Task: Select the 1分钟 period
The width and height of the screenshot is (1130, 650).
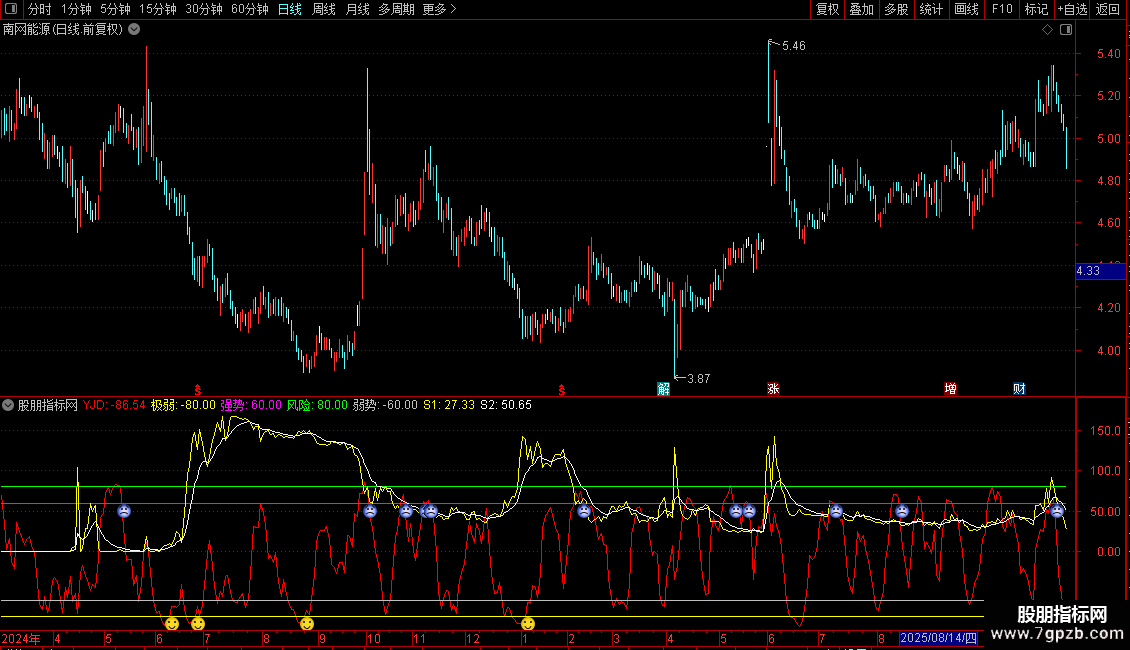Action: [x=76, y=9]
